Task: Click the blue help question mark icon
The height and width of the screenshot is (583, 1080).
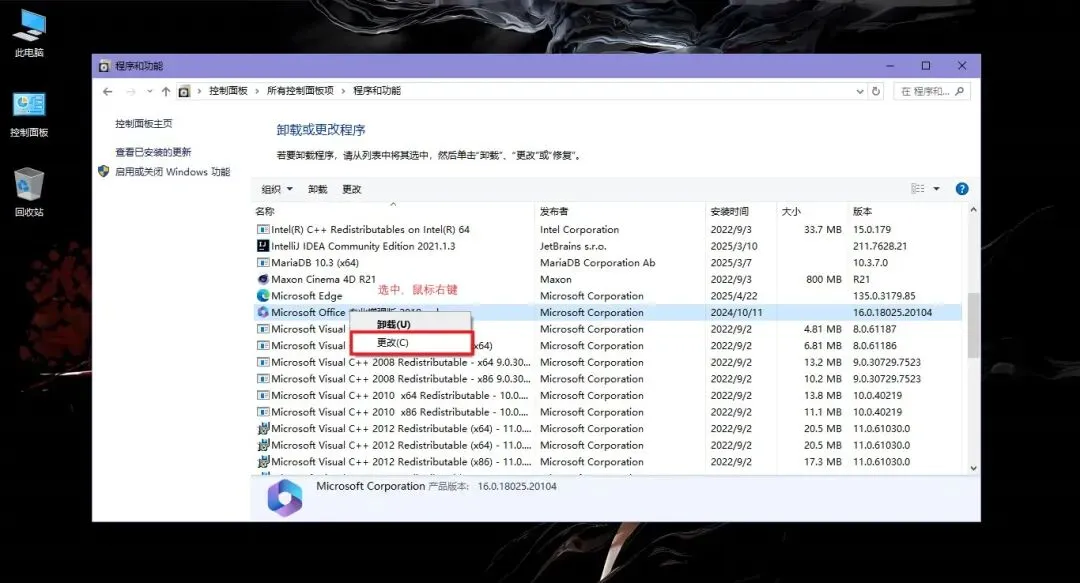Action: 962,189
